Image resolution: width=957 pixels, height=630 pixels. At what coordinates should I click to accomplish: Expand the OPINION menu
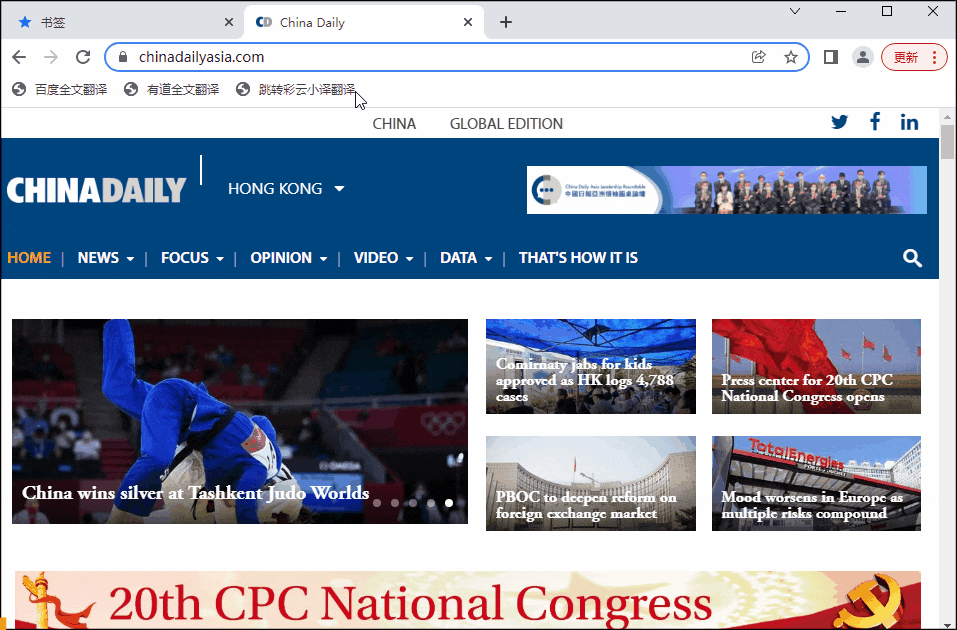click(x=289, y=258)
